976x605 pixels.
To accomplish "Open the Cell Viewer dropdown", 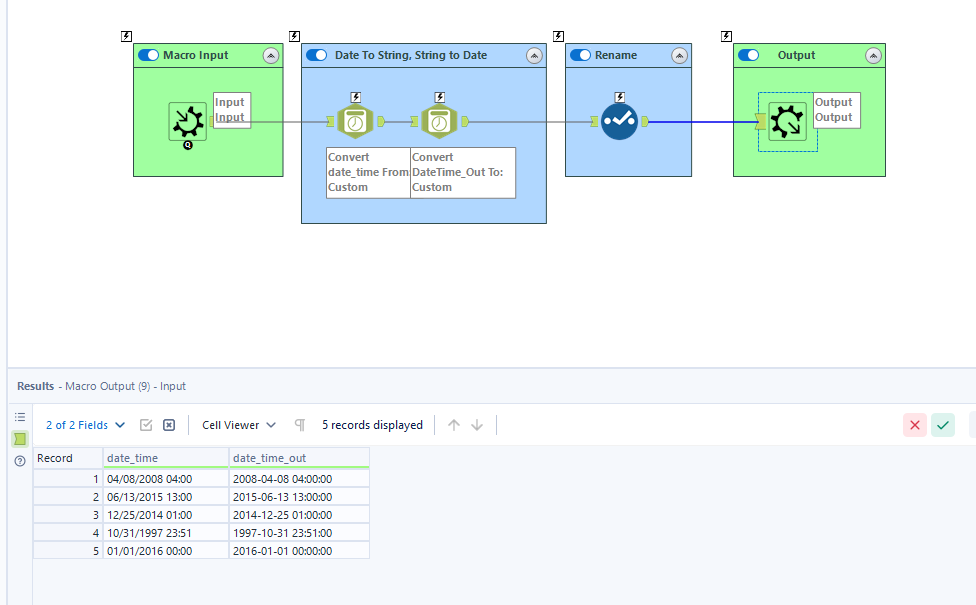I will point(238,425).
